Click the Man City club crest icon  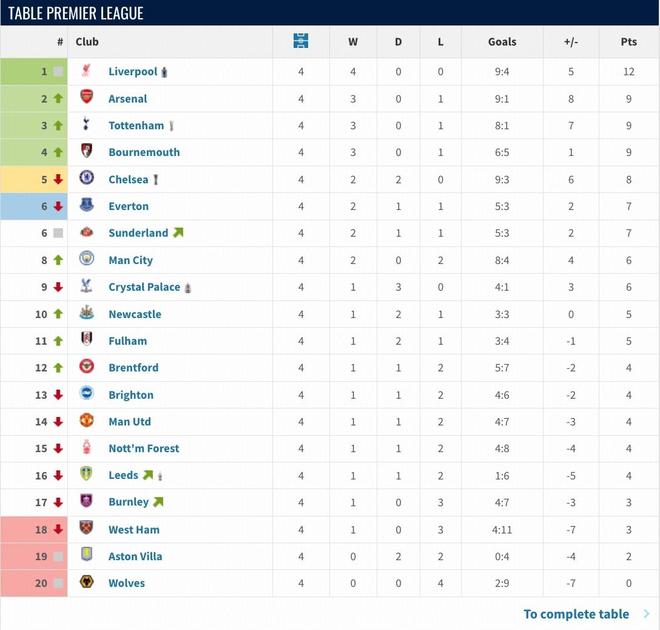point(87,260)
